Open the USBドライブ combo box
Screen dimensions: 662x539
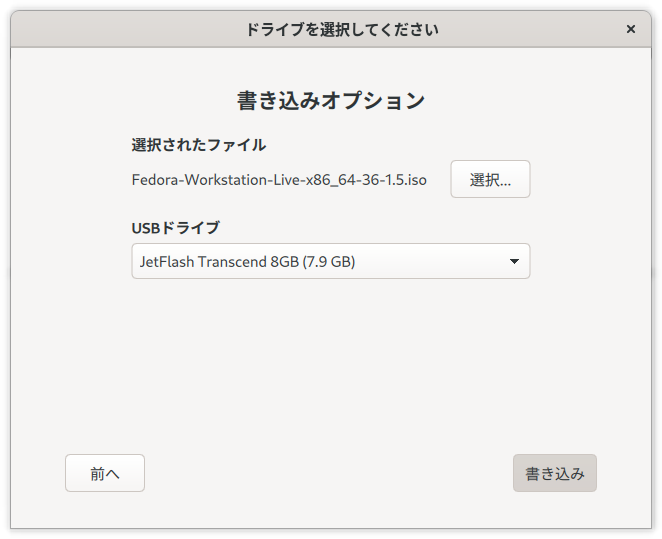[330, 262]
